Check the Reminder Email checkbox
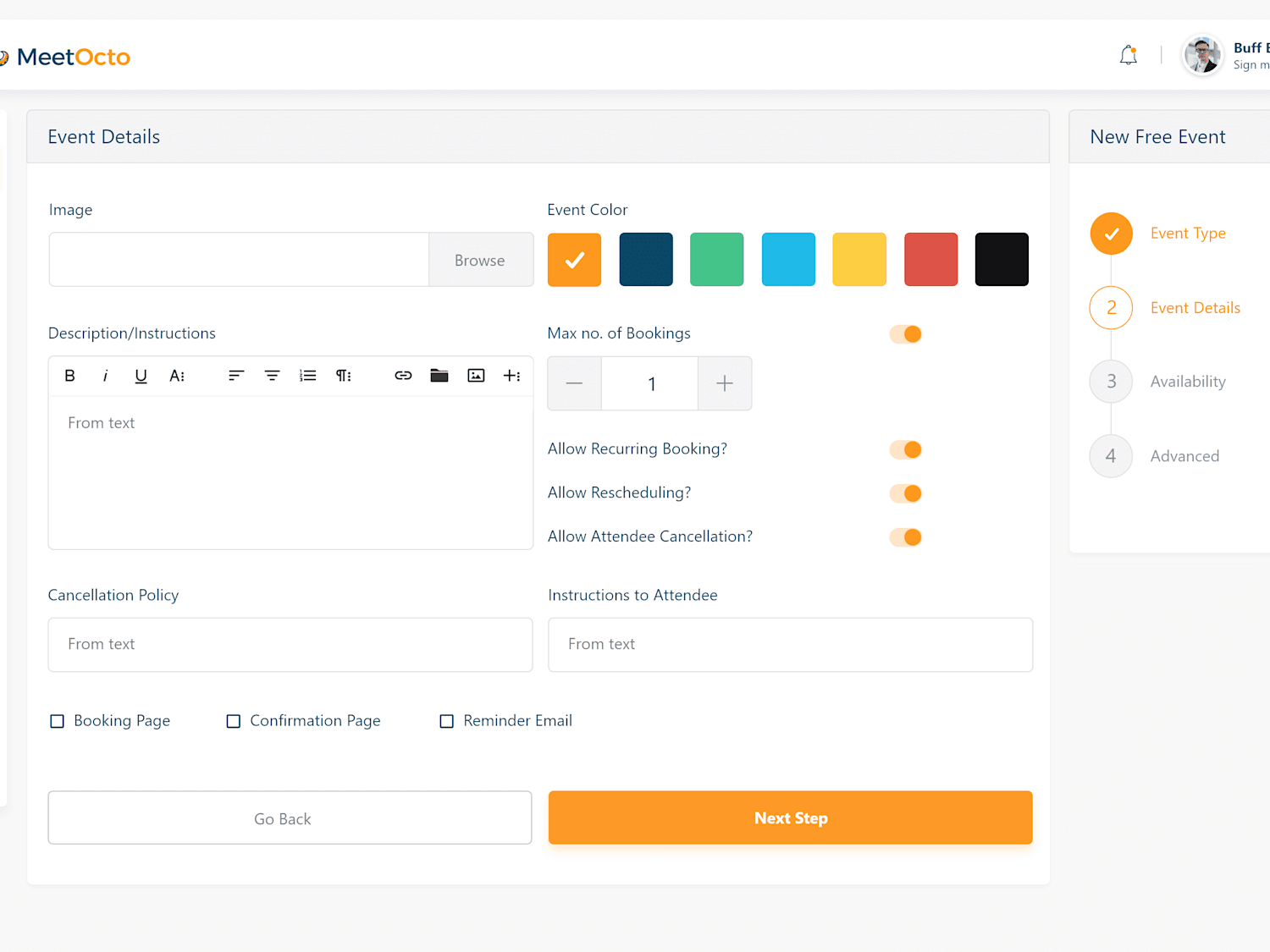The image size is (1270, 952). [446, 721]
